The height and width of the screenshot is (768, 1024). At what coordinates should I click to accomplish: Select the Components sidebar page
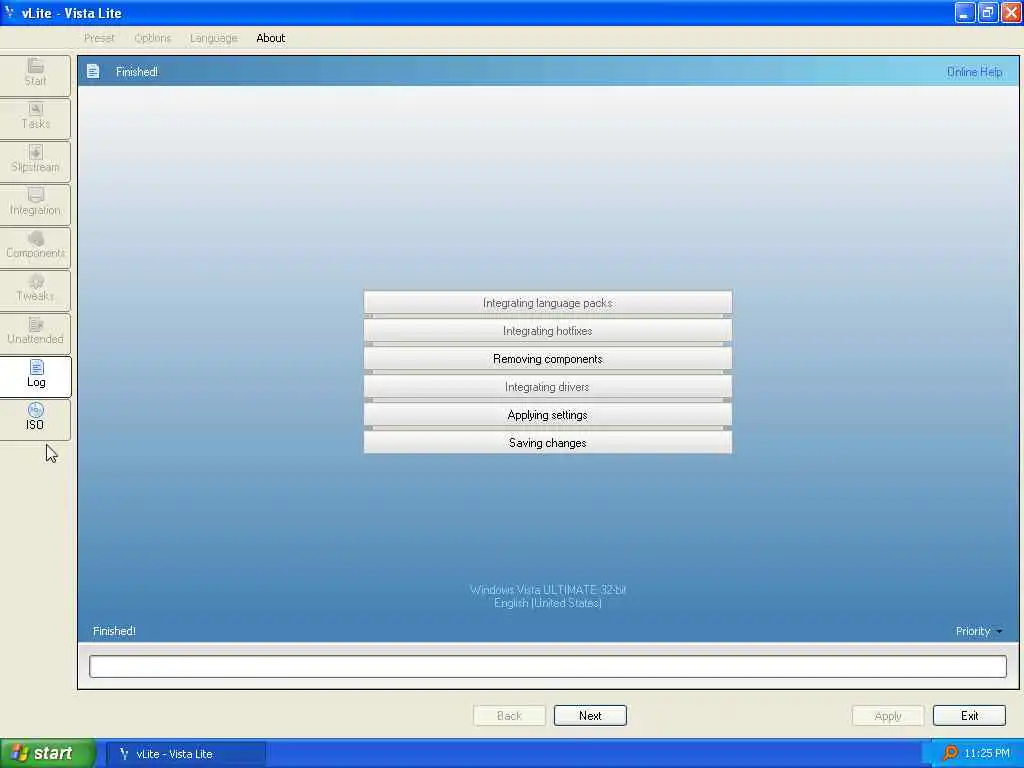pos(35,246)
